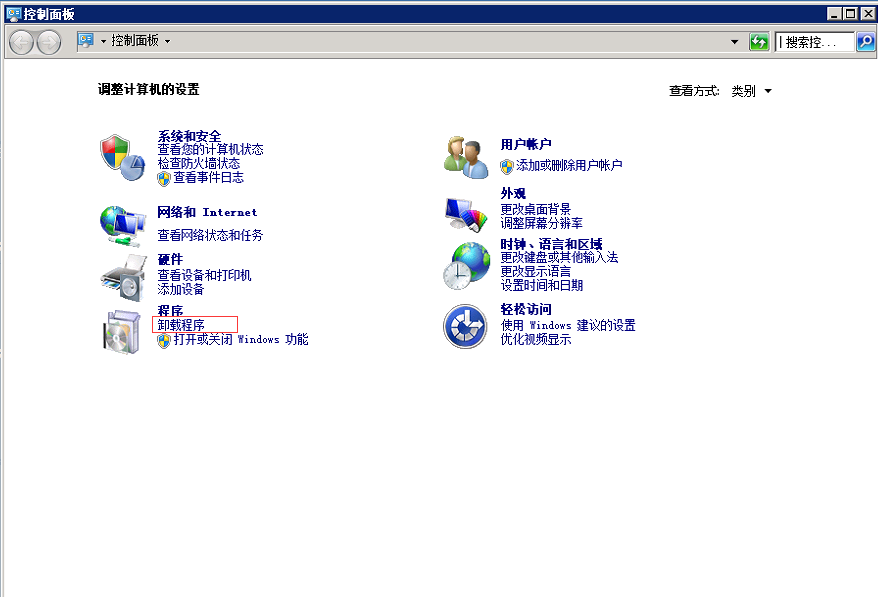The image size is (878, 597).
Task: Open the 卸载程序 link
Action: 181,325
